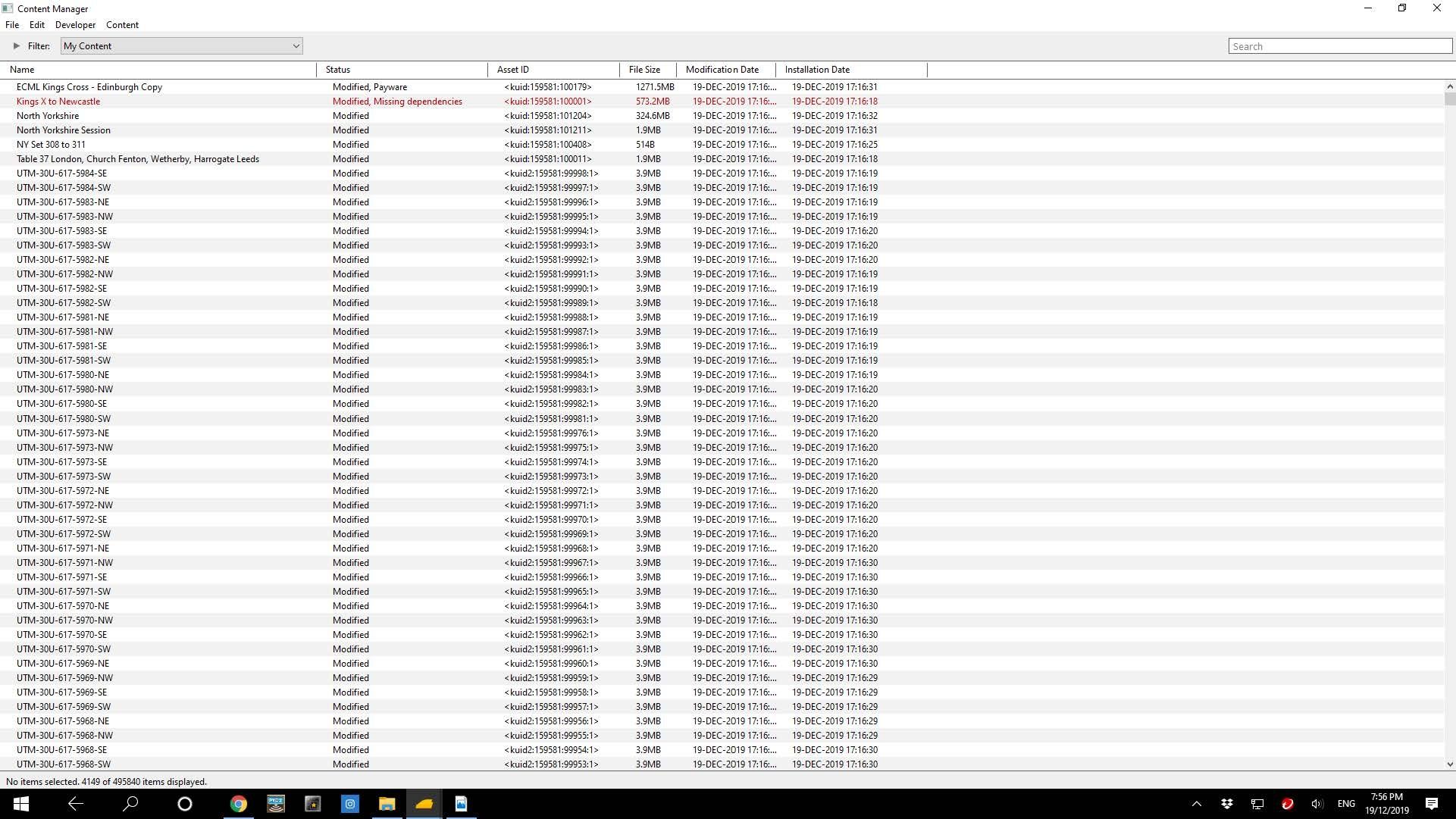Click the volume speaker tray icon

pyautogui.click(x=1317, y=804)
